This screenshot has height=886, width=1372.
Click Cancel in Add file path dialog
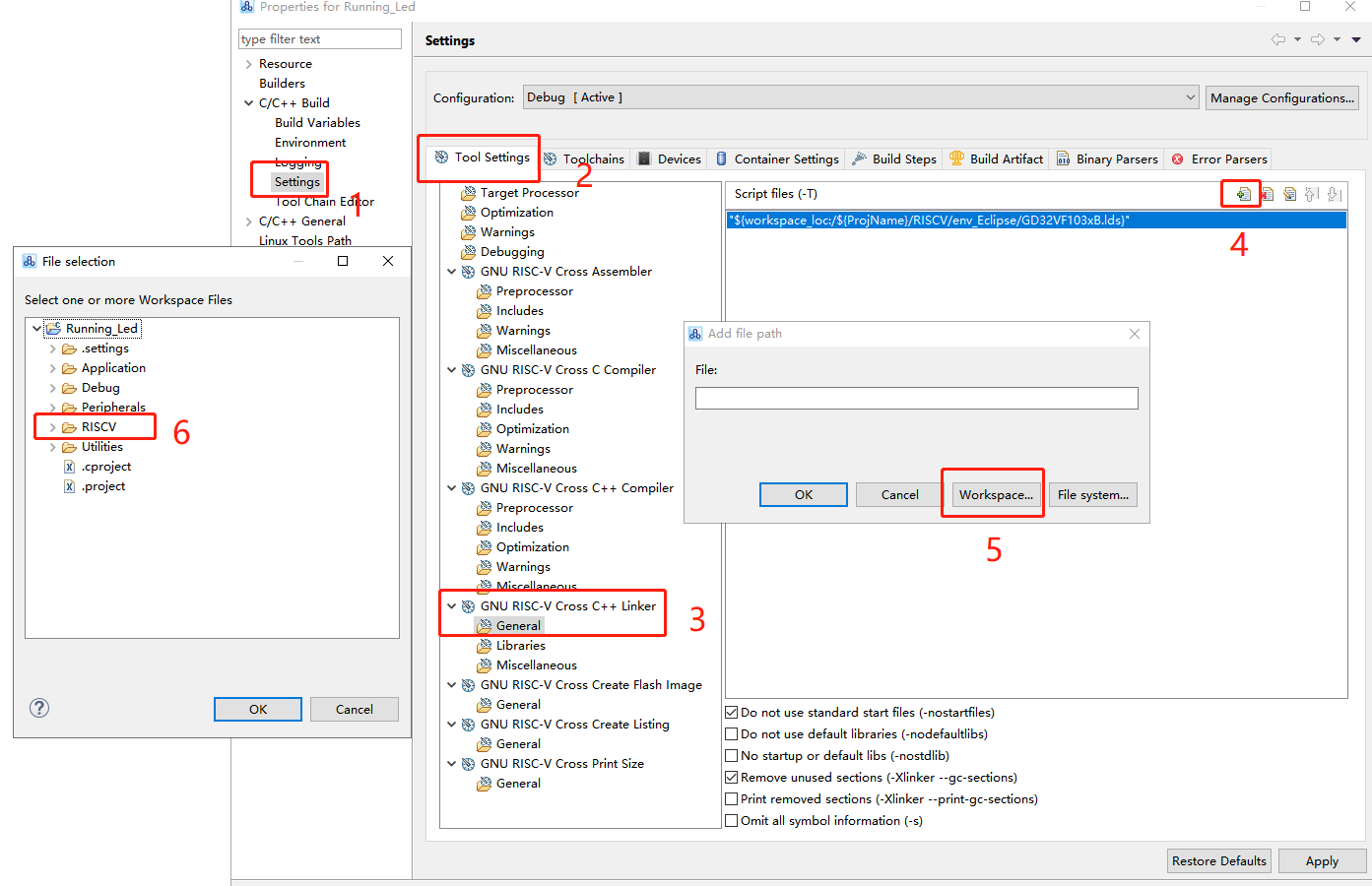tap(900, 494)
